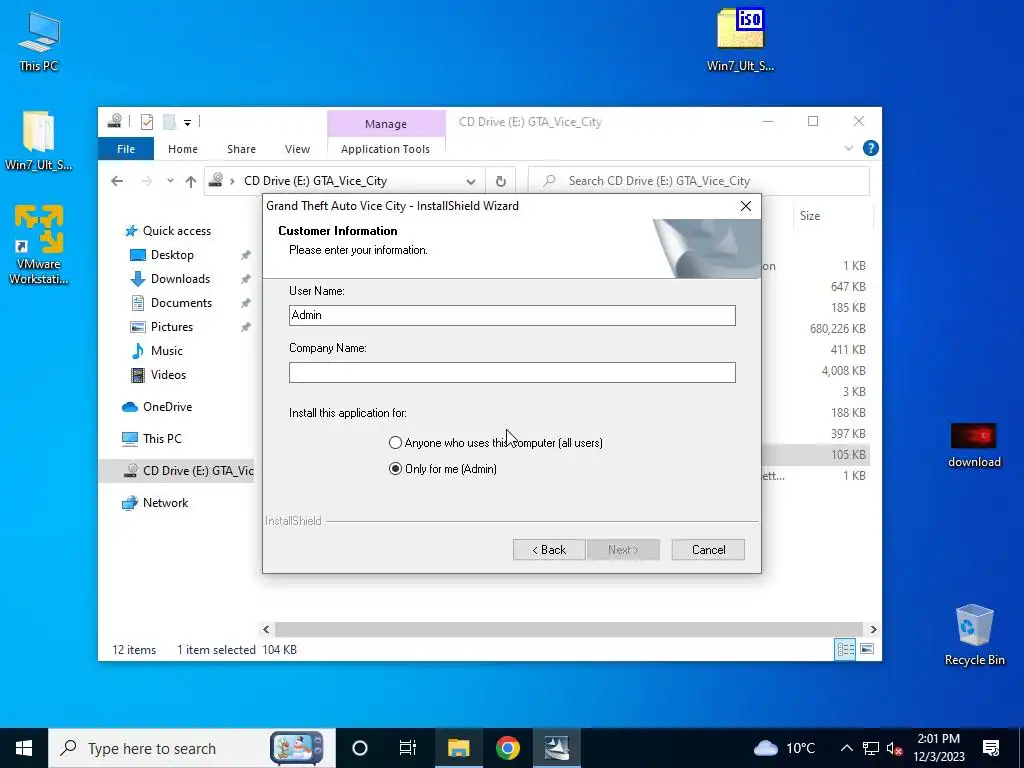Viewport: 1024px width, 768px height.
Task: Launch Google Chrome from the taskbar
Action: [x=507, y=748]
